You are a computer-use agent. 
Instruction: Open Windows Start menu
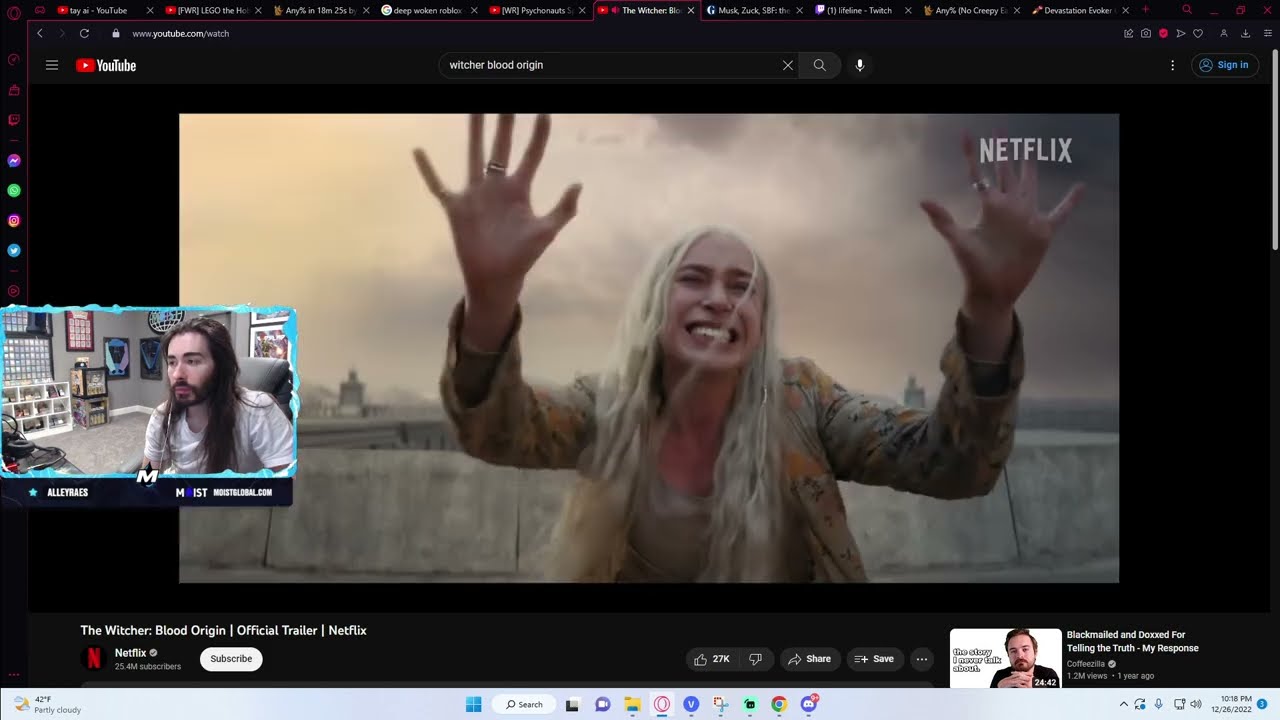pos(473,704)
